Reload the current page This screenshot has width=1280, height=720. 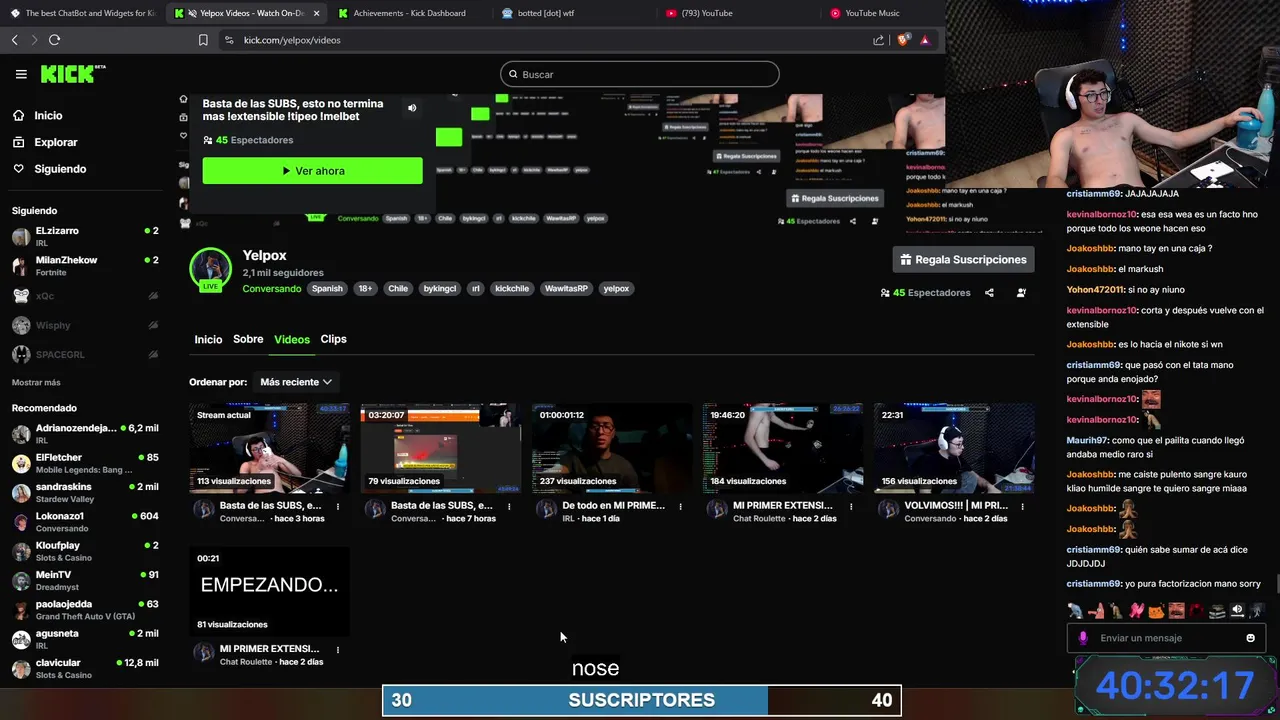[54, 40]
